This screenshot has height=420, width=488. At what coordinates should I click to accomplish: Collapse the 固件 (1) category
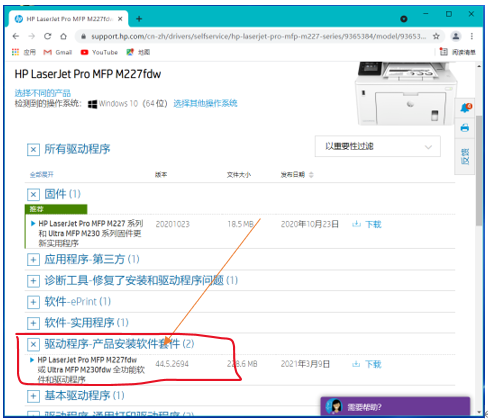33,194
